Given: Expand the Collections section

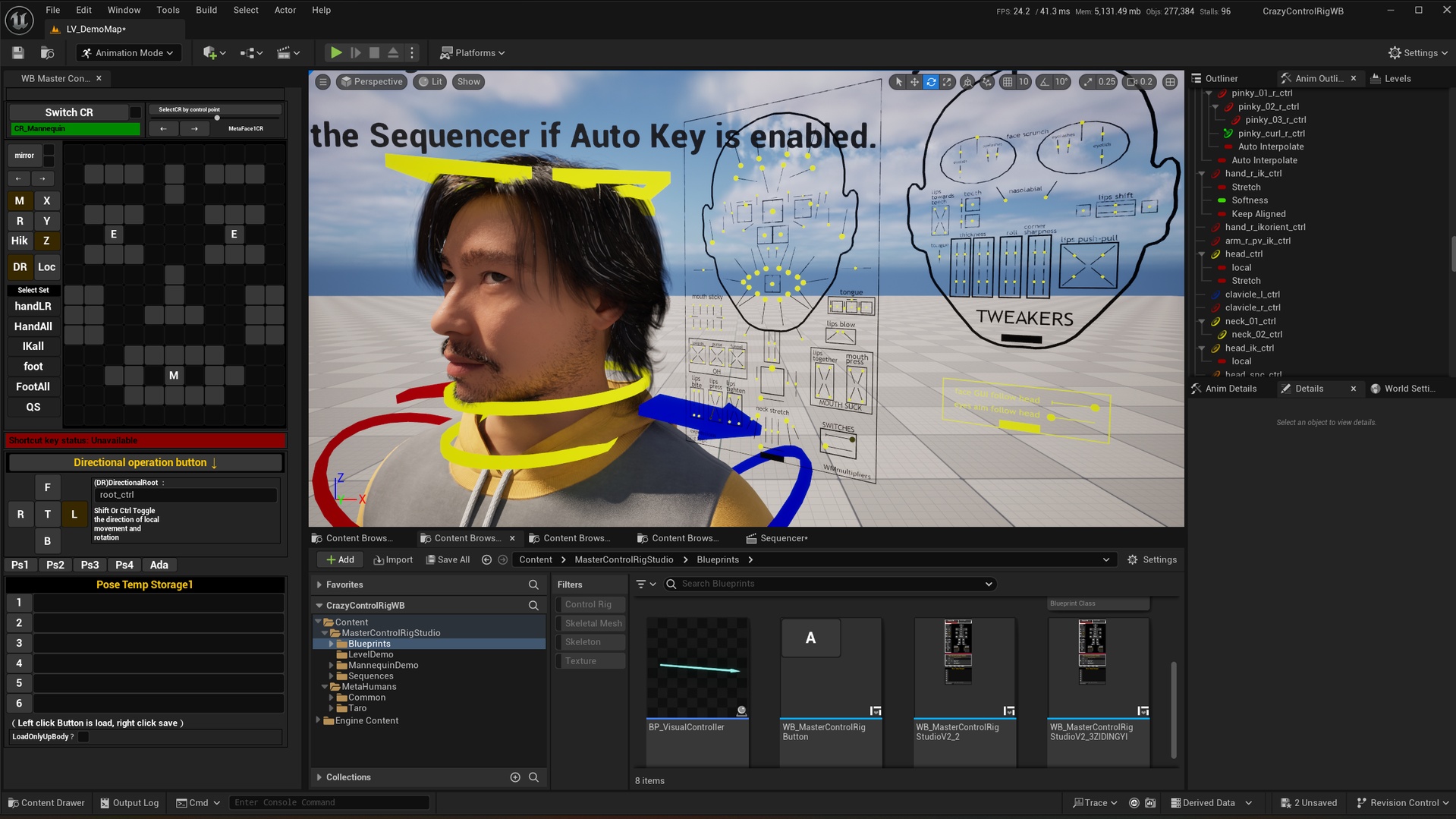Looking at the screenshot, I should (x=319, y=777).
